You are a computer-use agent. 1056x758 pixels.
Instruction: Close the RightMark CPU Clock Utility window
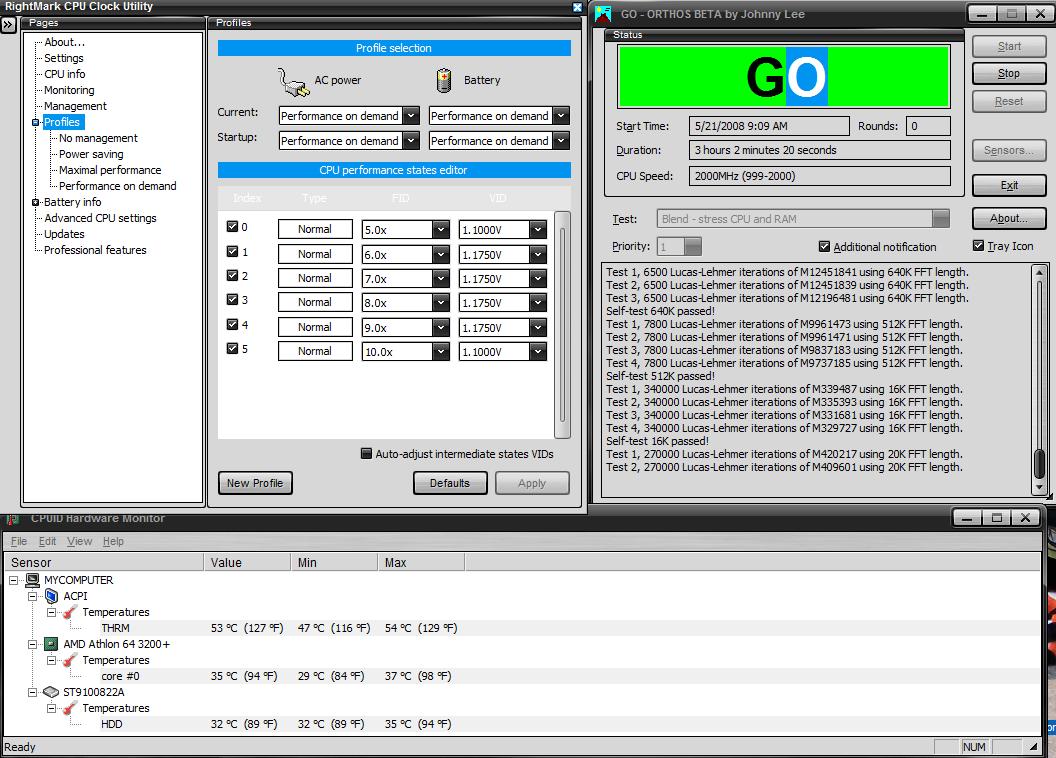[577, 7]
